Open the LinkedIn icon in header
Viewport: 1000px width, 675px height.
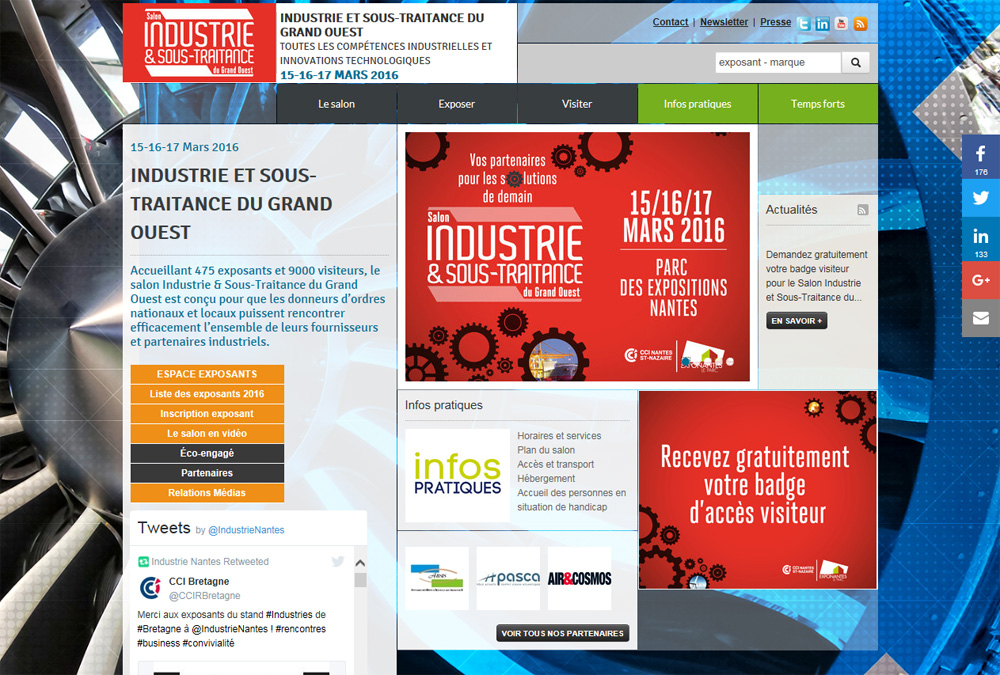[823, 24]
